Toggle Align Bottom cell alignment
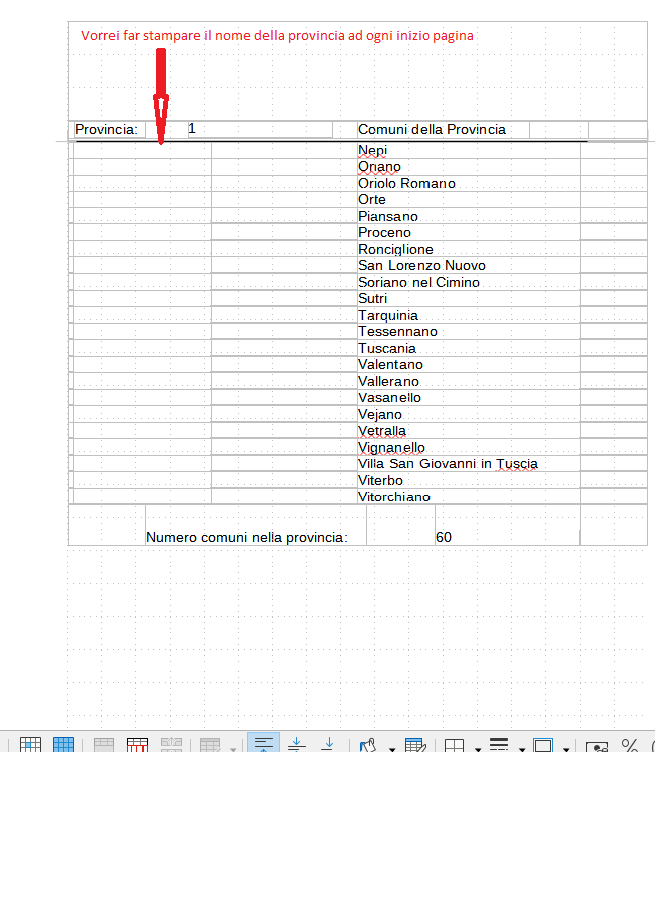 point(328,745)
